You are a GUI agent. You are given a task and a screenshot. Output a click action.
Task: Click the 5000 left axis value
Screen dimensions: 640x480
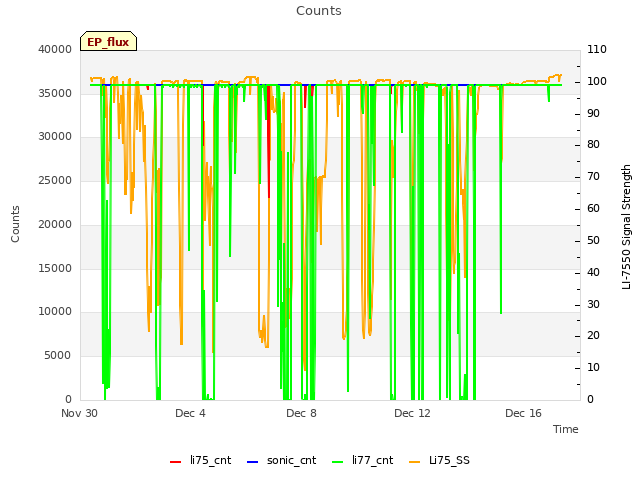coord(58,356)
